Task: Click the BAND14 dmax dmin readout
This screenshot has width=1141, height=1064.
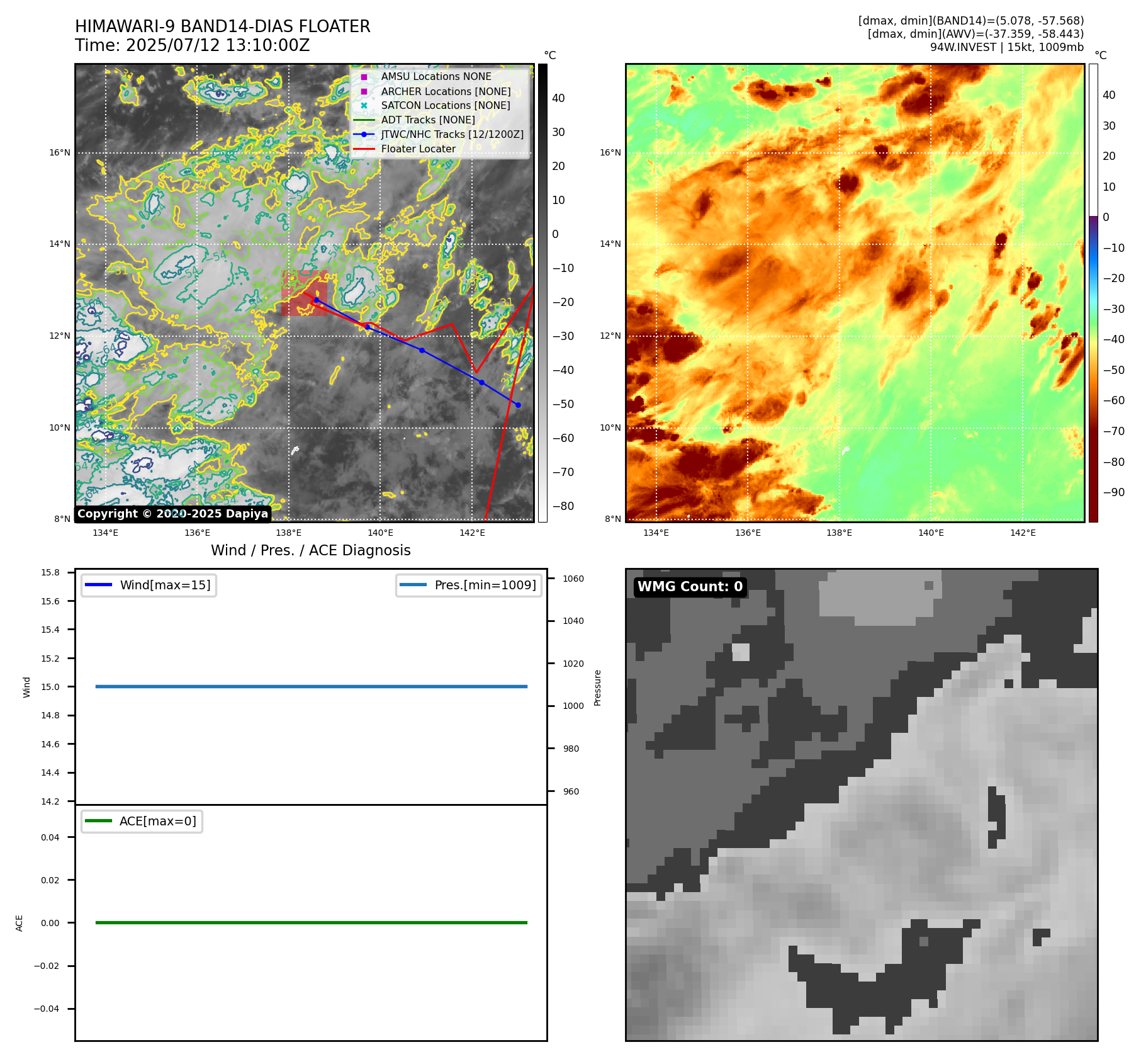Action: 971,21
